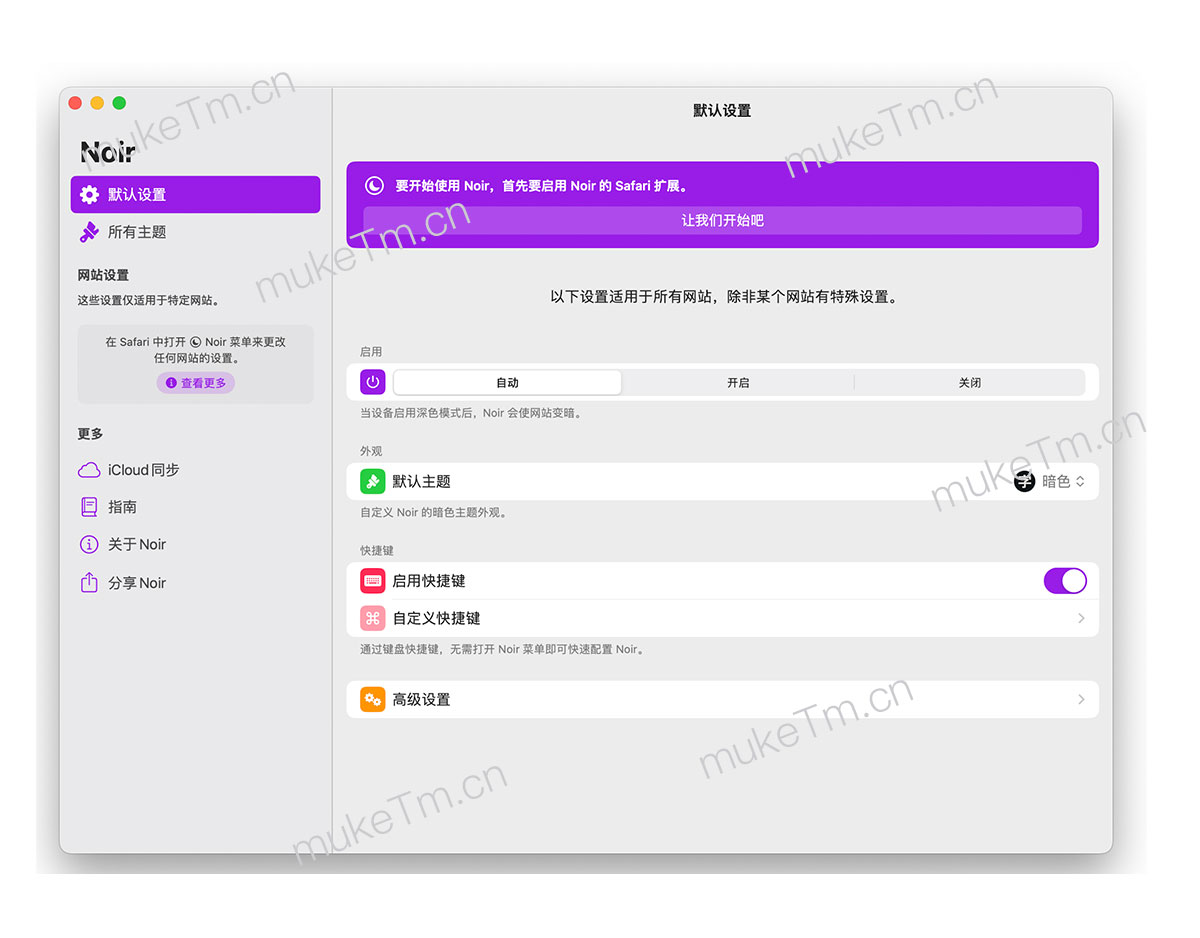The width and height of the screenshot is (1200, 938).
Task: Select the 关闭 segment
Action: (x=969, y=382)
